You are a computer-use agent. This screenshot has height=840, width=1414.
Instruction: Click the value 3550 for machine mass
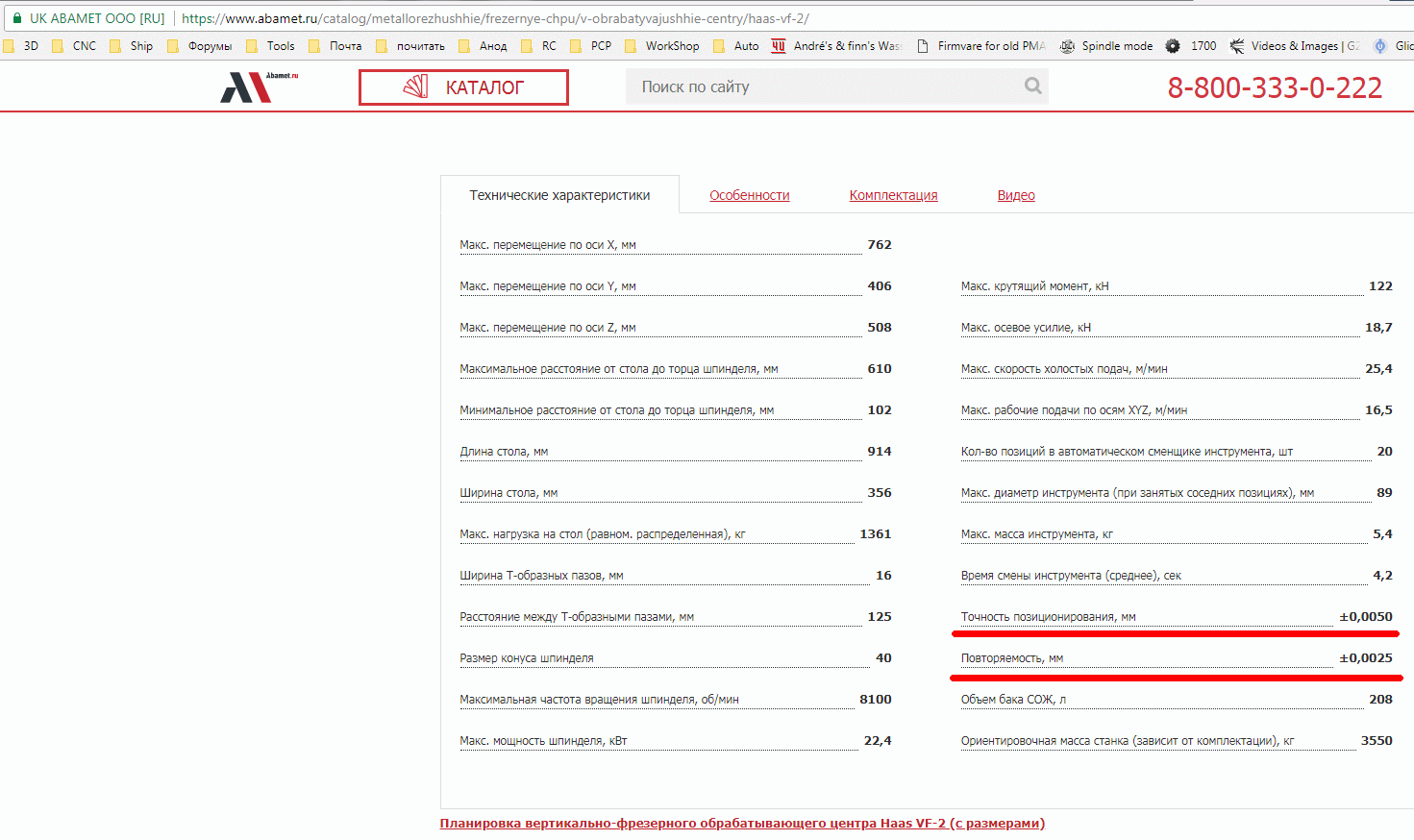pyautogui.click(x=1377, y=741)
